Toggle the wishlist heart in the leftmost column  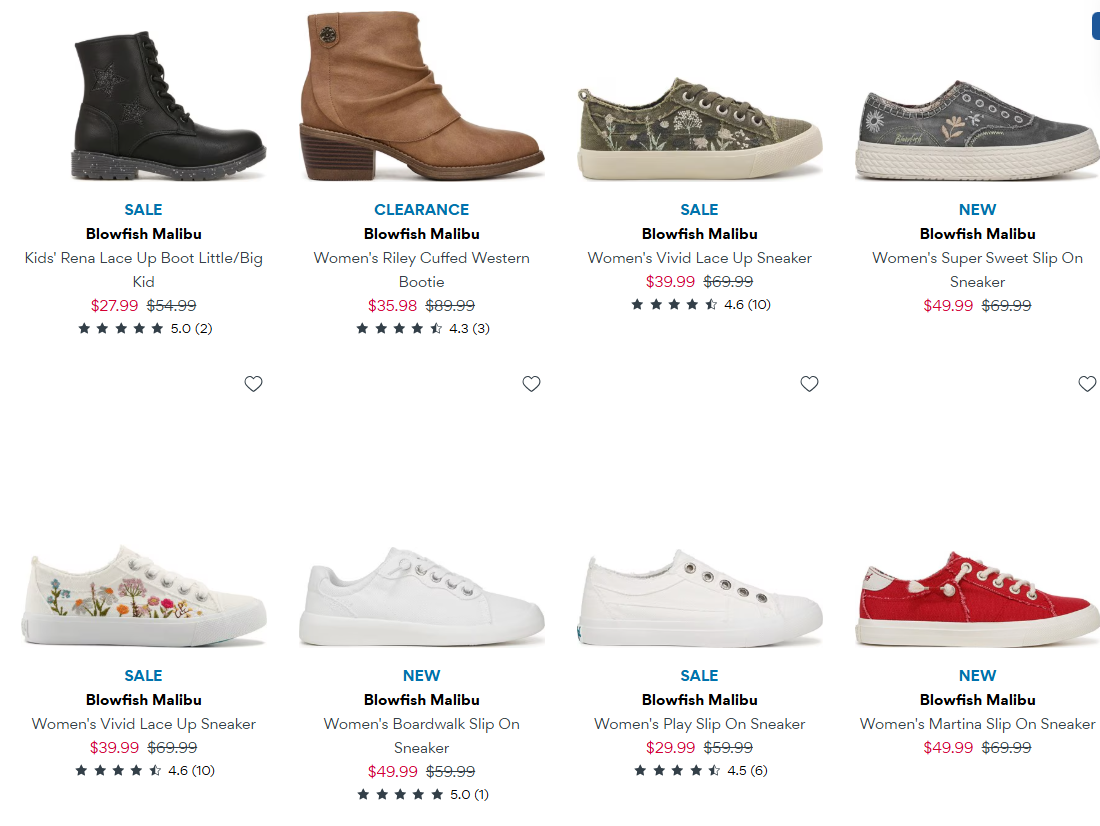tap(253, 383)
